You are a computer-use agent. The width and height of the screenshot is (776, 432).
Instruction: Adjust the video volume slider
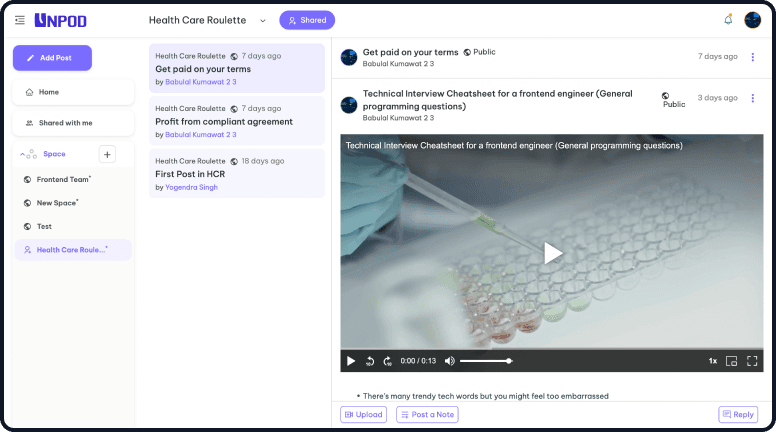point(486,361)
